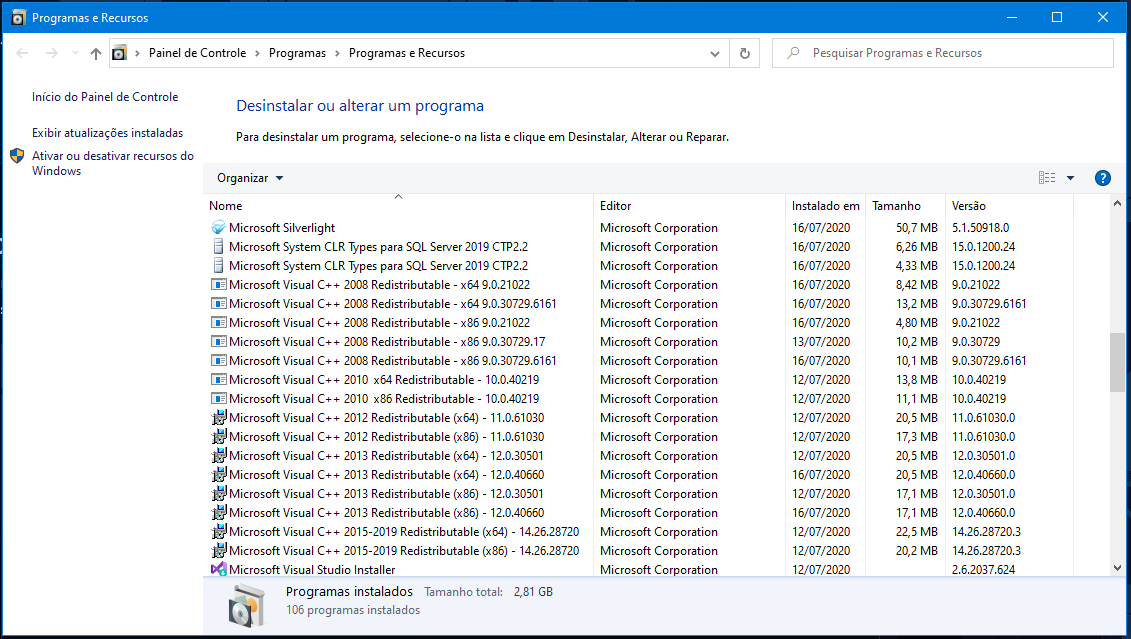Sort by Tamanho column header
The image size is (1131, 639).
click(x=905, y=206)
